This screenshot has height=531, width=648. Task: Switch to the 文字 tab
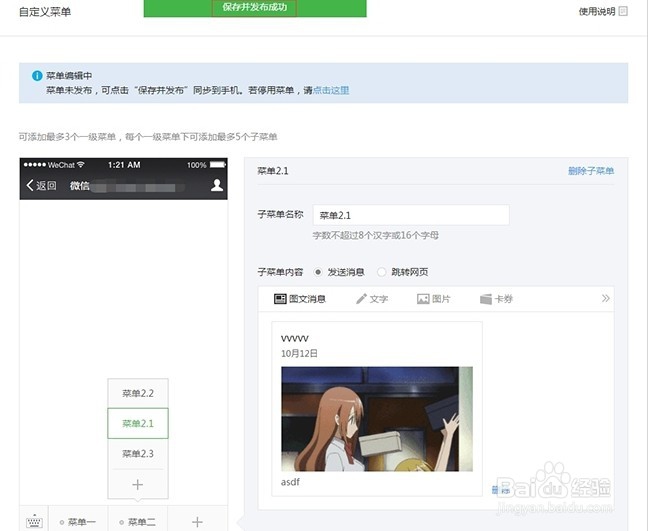[x=372, y=299]
